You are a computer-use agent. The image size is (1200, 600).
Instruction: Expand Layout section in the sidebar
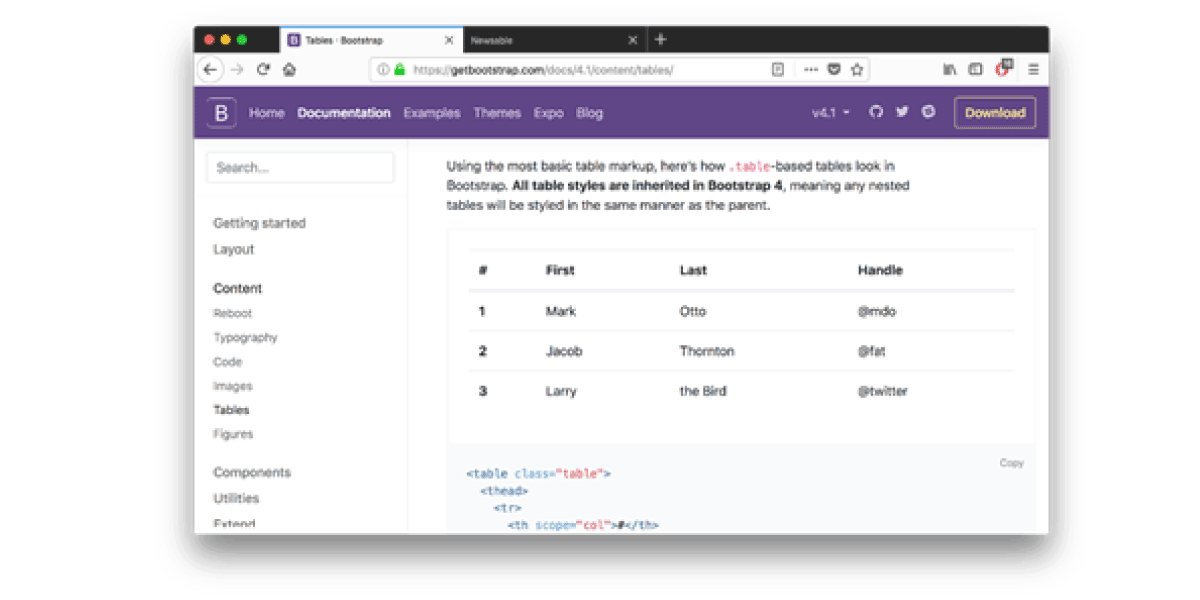point(234,249)
